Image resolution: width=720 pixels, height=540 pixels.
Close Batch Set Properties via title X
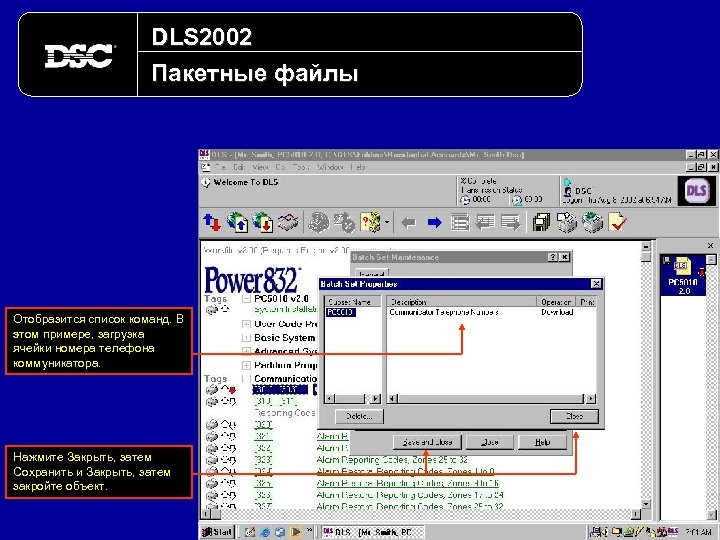click(596, 284)
